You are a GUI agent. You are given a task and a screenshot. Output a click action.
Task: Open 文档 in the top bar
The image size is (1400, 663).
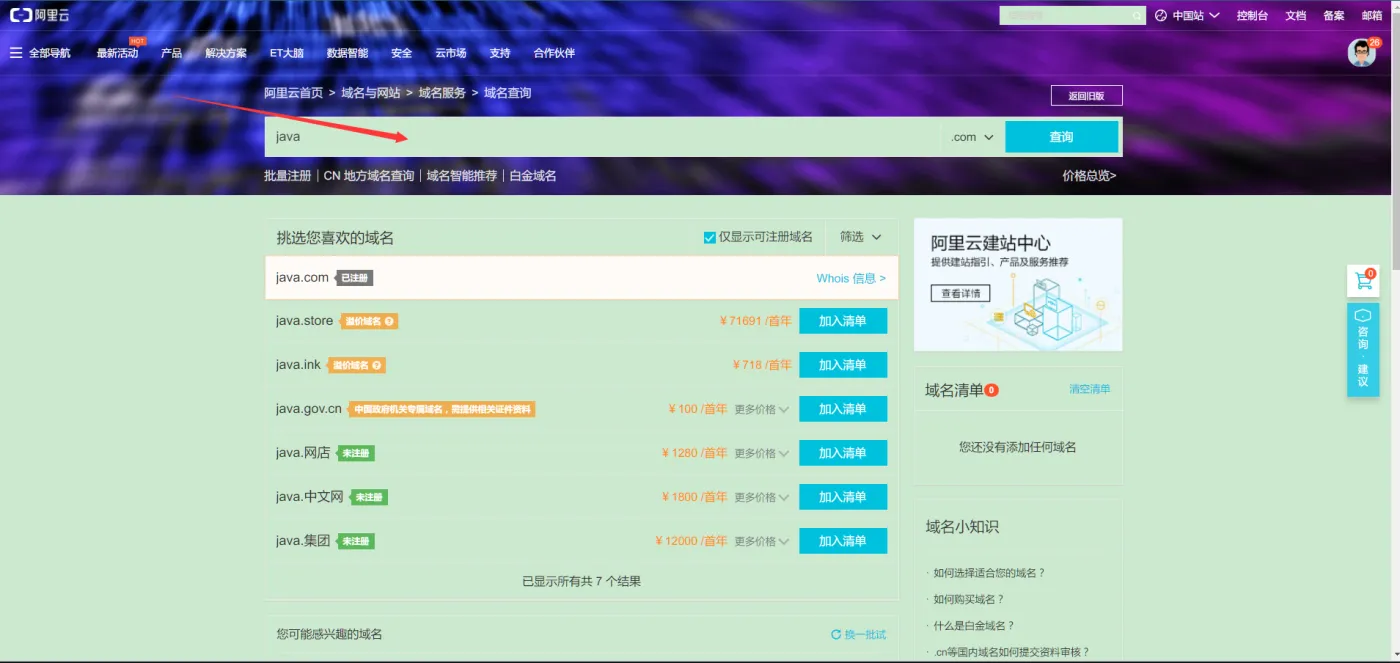(x=1296, y=16)
